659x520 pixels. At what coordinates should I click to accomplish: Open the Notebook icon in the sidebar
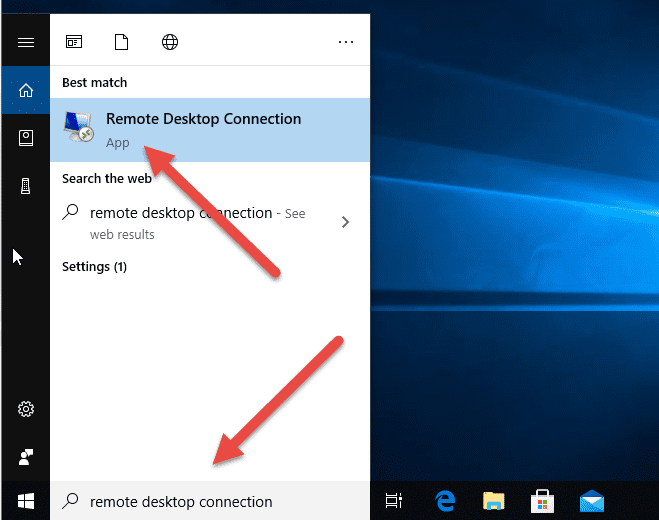click(x=26, y=138)
